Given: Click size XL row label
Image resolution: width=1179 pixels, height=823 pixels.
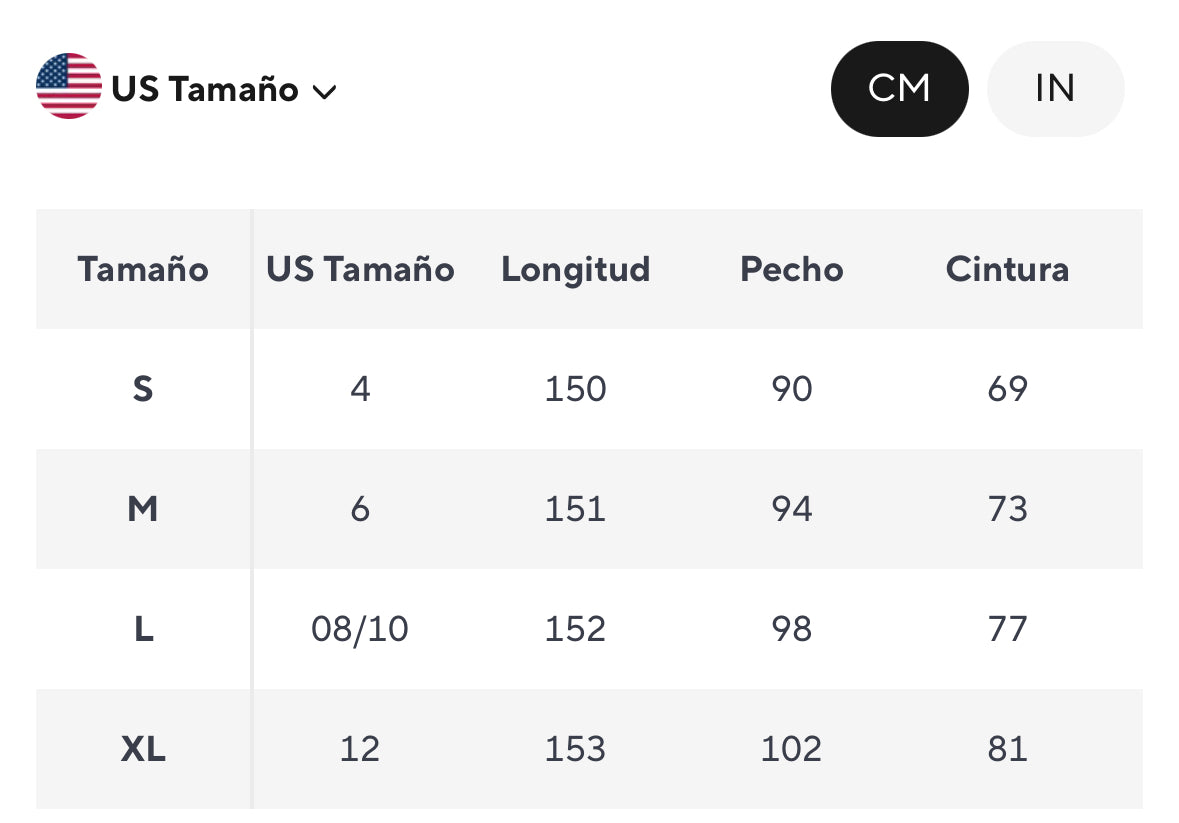Looking at the screenshot, I should click(x=143, y=749).
